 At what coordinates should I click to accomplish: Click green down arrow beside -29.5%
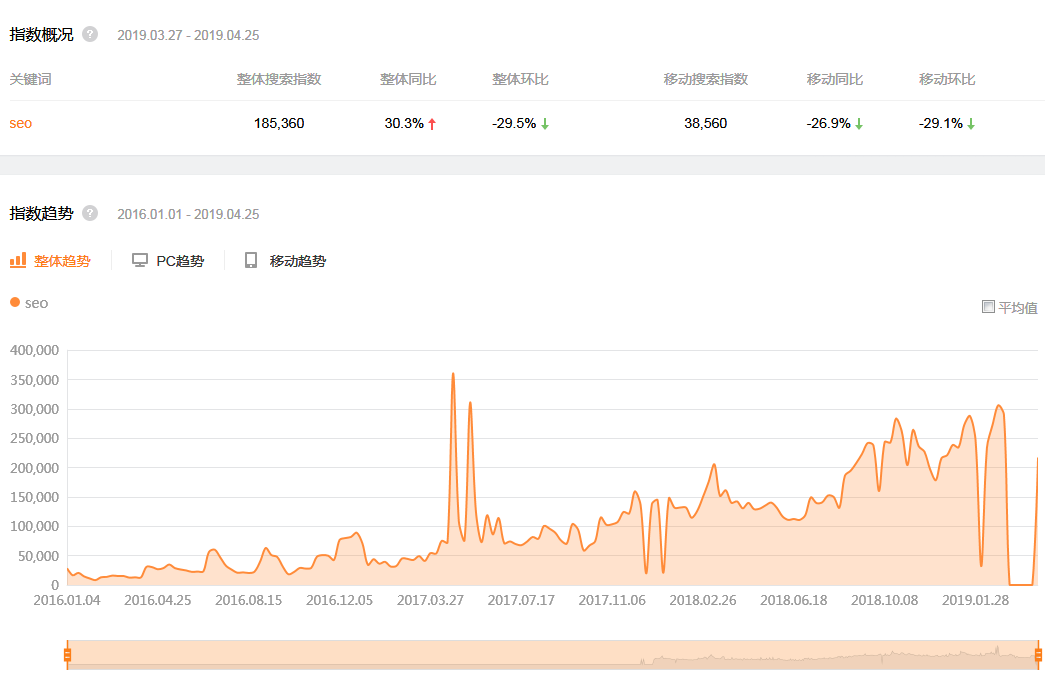coord(545,124)
